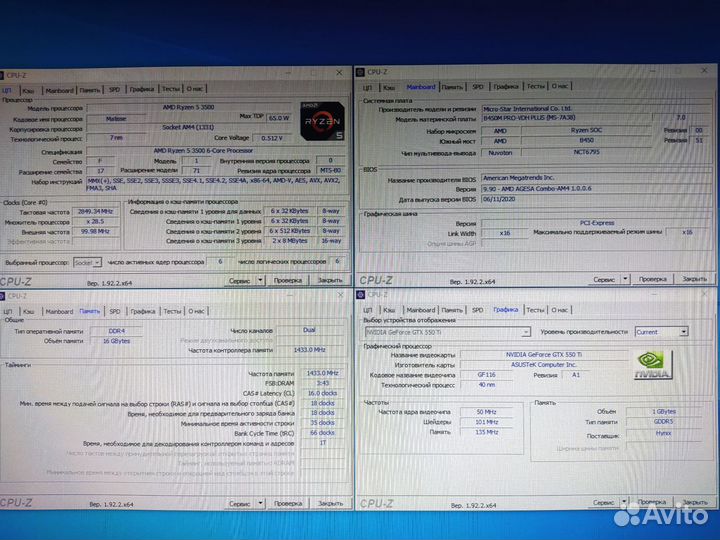Click the GDDR5 memory type value
Screen dimensions: 720x540
[x=663, y=422]
